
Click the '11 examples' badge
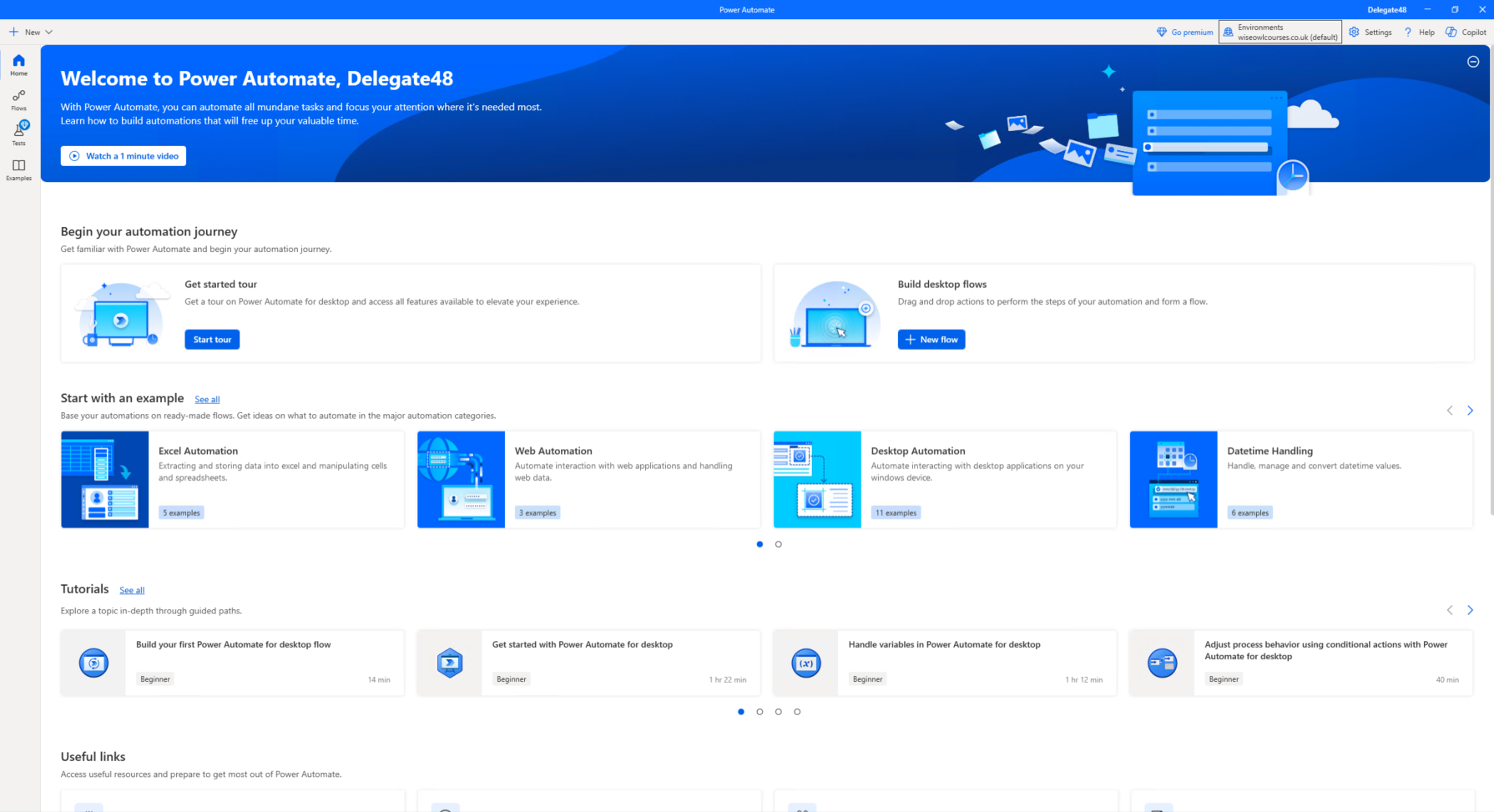click(896, 512)
